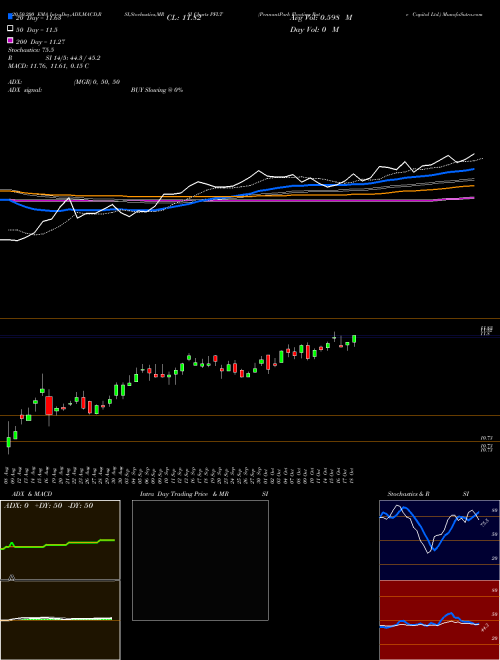The height and width of the screenshot is (660, 500).
Task: Select the '20 Day = 11.63' legend text
Action: coord(39,18)
